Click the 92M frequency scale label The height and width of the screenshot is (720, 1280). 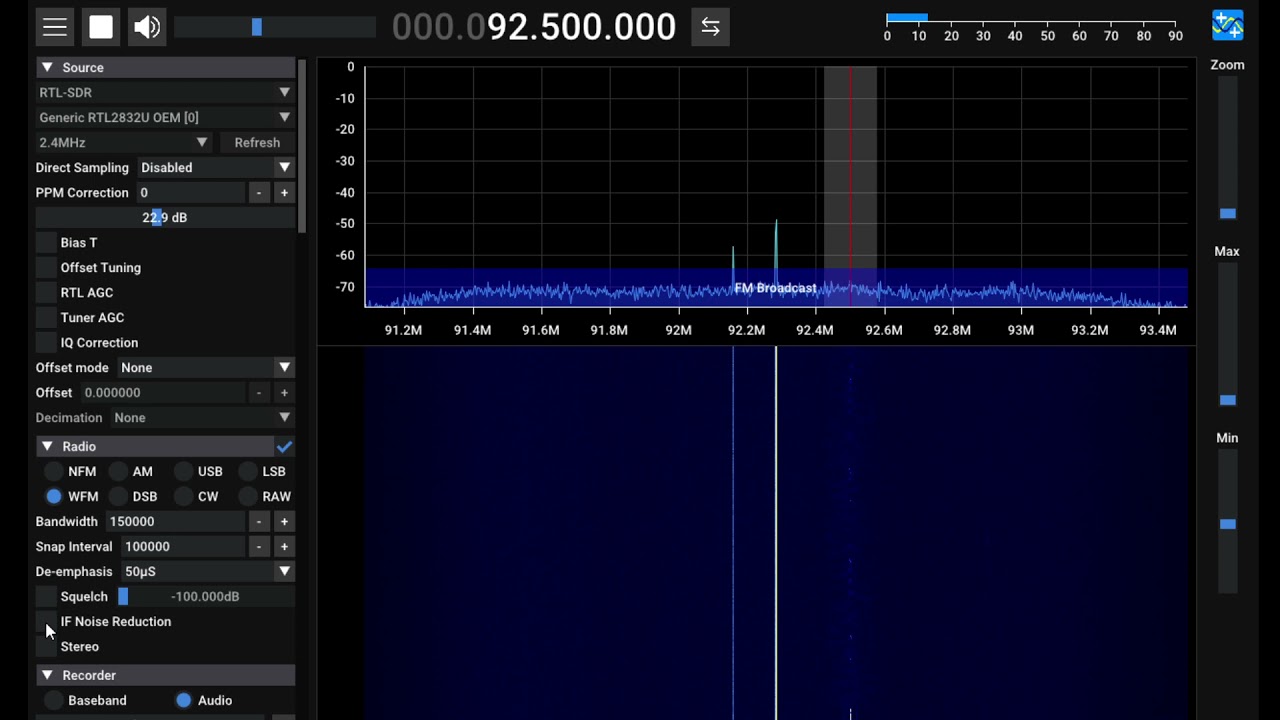click(678, 330)
